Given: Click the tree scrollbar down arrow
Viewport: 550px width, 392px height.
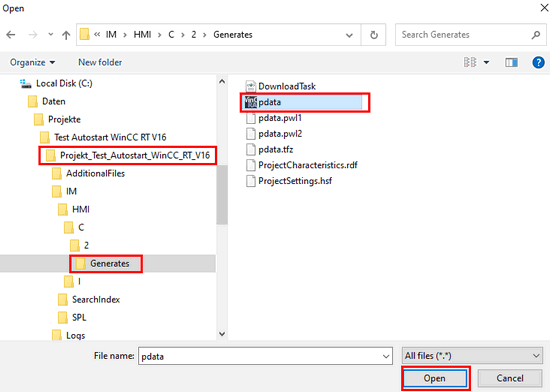Looking at the screenshot, I should coord(222,334).
